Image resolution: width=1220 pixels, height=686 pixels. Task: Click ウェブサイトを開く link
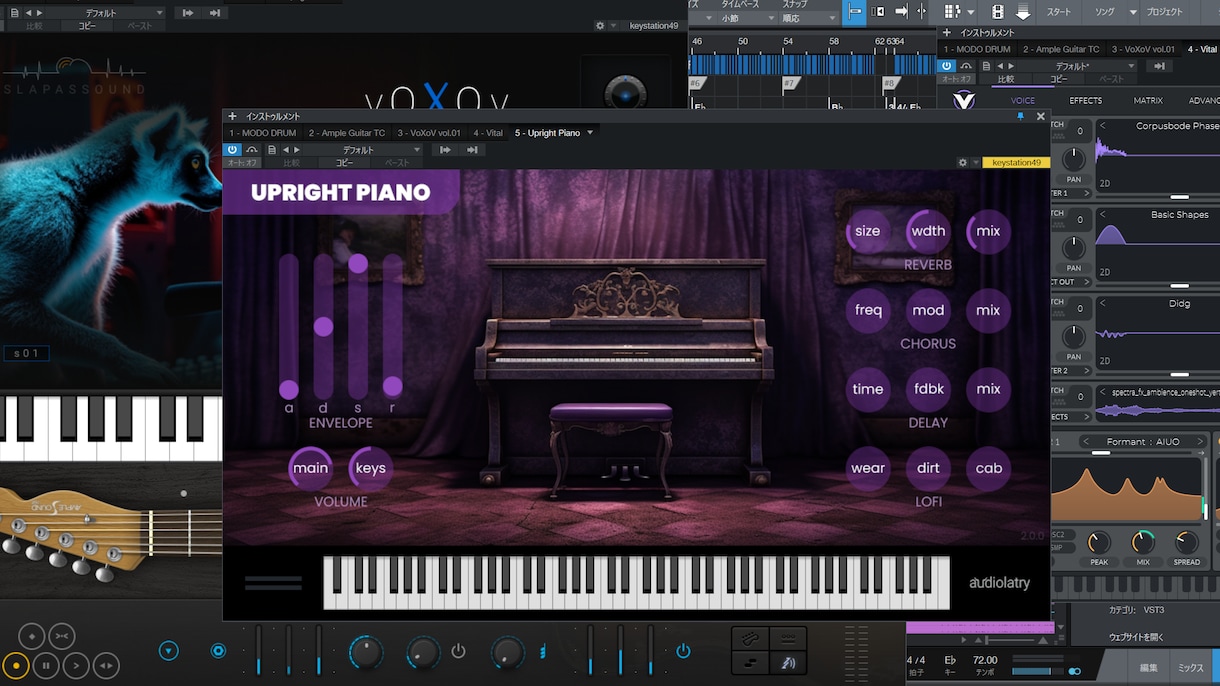click(x=1136, y=637)
